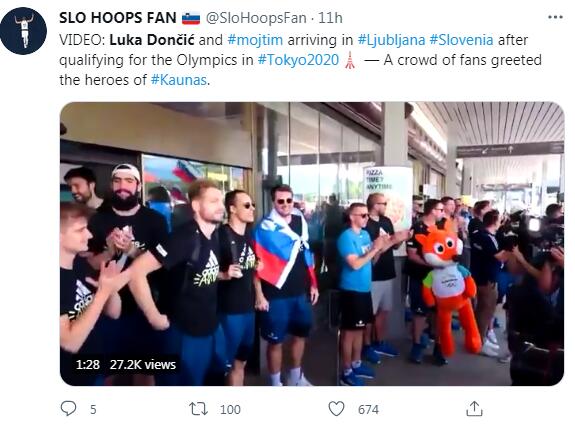This screenshot has height=430, width=575.
Task: Click the reply speech bubble icon
Action: click(68, 408)
